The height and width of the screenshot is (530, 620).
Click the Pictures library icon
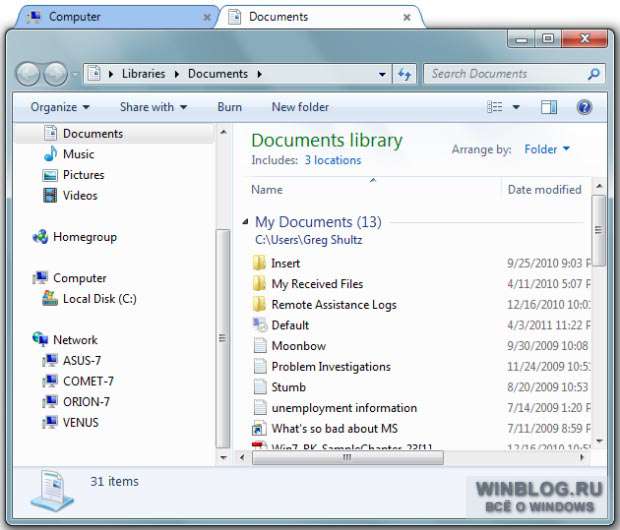pyautogui.click(x=50, y=175)
